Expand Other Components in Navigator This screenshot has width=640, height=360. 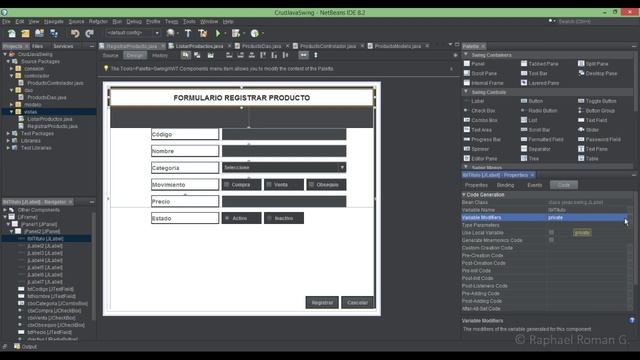pos(5,210)
